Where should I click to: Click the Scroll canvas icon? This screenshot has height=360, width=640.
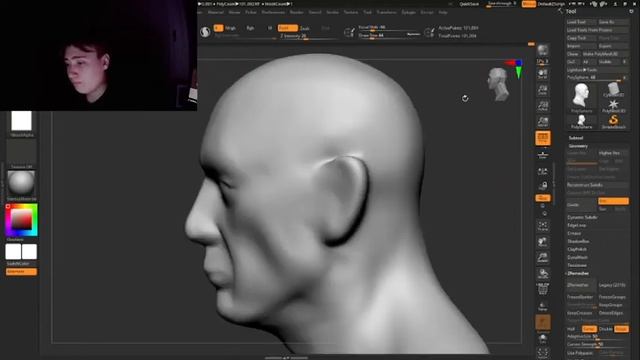tap(543, 74)
